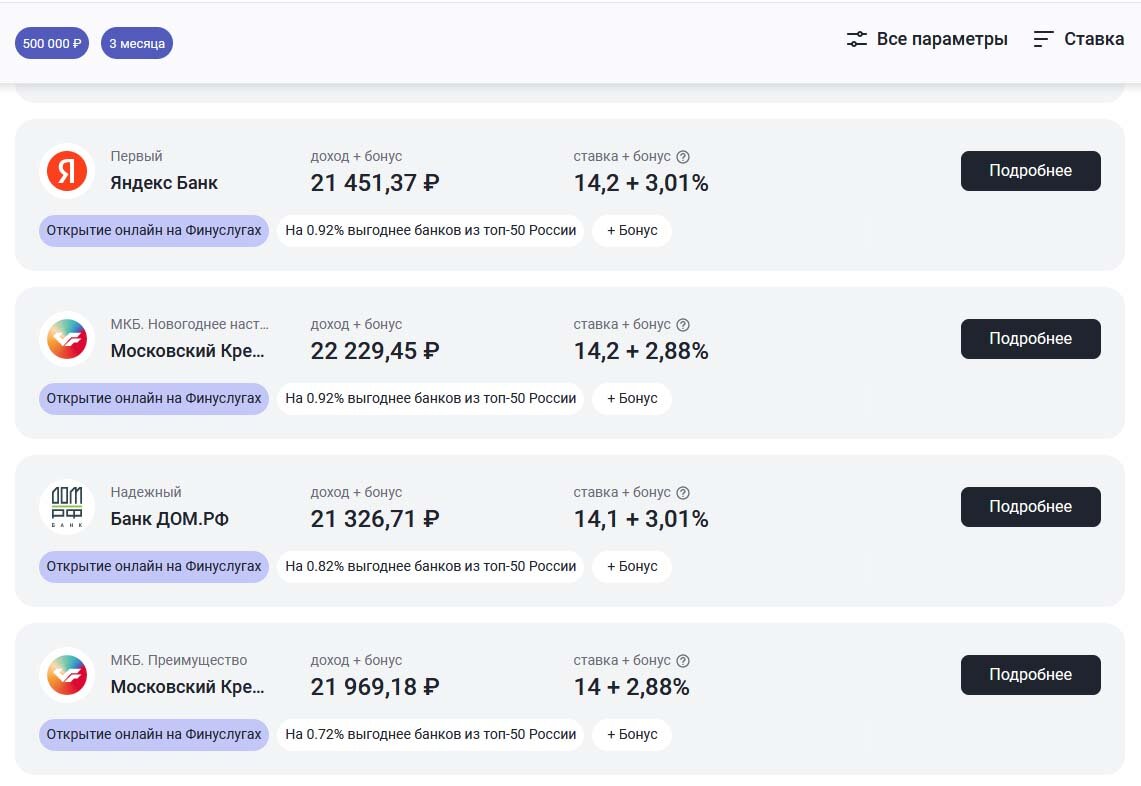Click the 22 229,45 ₽ income value
The height and width of the screenshot is (786, 1141).
[x=375, y=352]
